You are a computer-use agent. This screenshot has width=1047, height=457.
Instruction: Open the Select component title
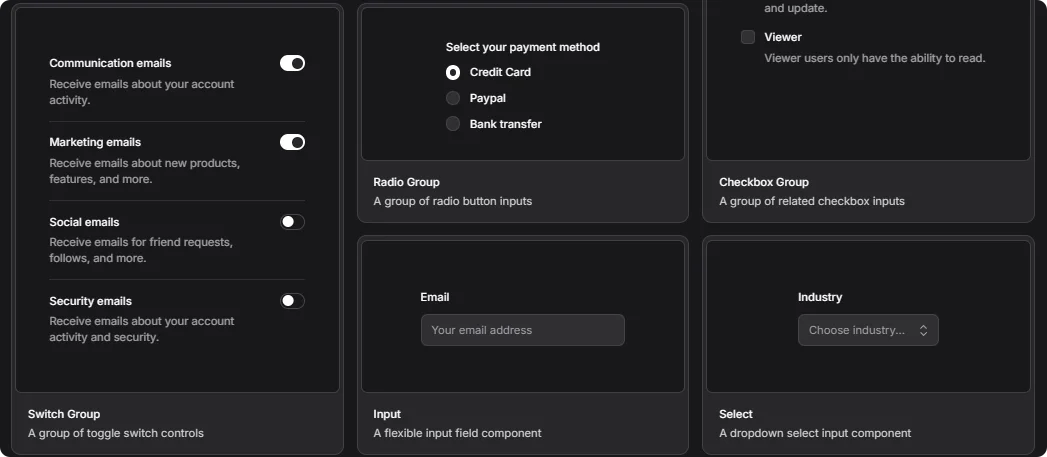pyautogui.click(x=736, y=414)
